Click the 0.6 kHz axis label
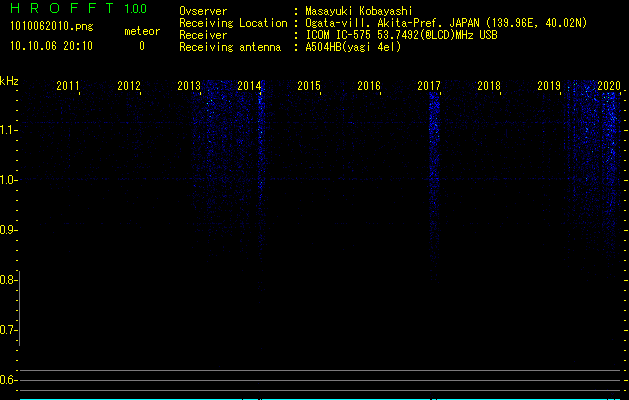Image resolution: width=629 pixels, height=400 pixels. tap(8, 380)
